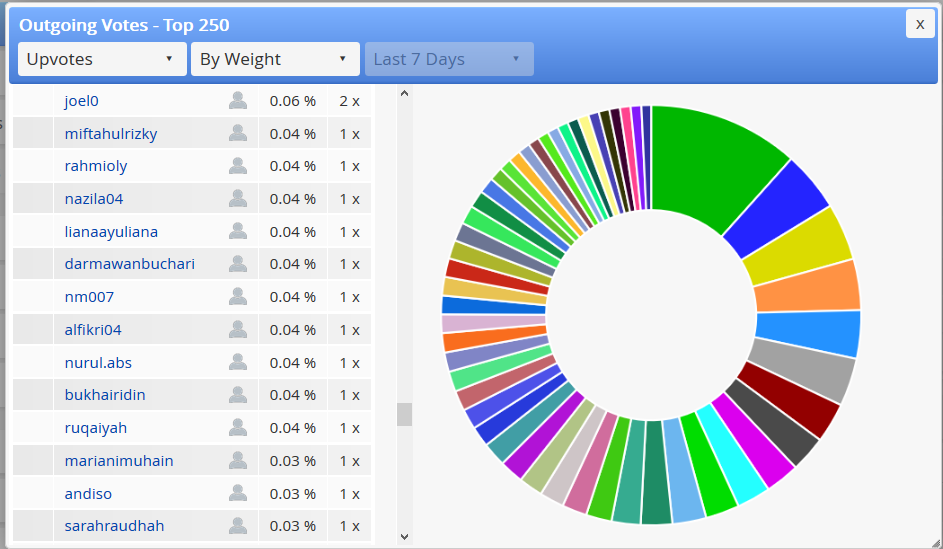
Task: Click the 0.03 % weight of andiso
Action: click(293, 494)
